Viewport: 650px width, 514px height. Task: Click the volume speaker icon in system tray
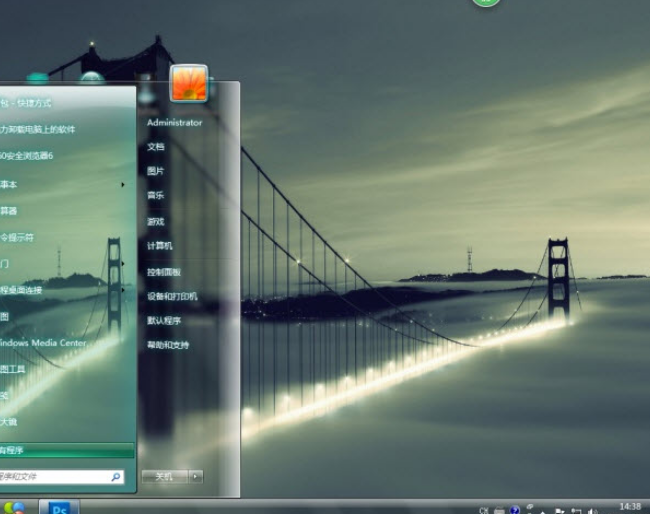click(593, 510)
